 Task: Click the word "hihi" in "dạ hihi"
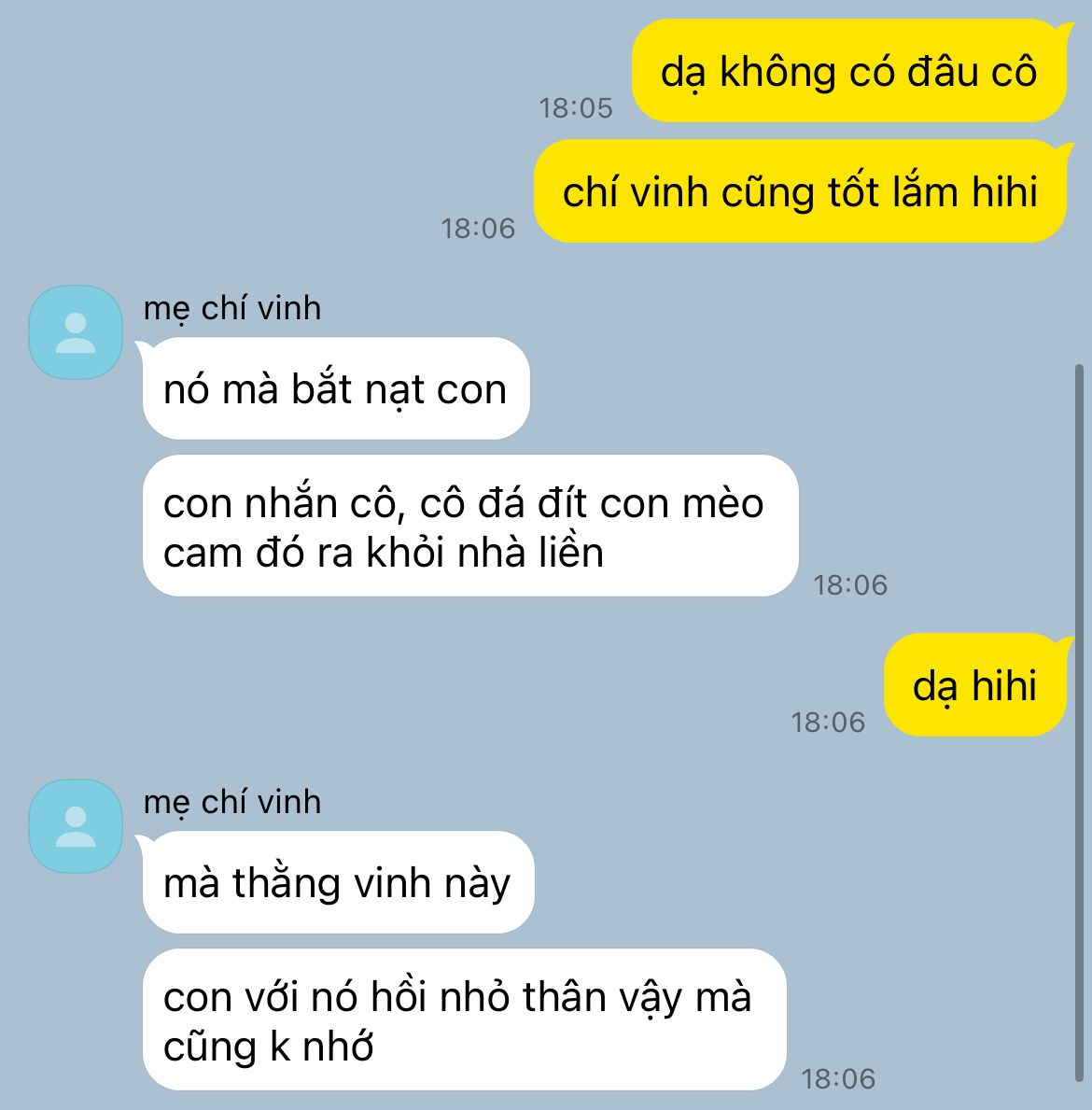point(1004,685)
